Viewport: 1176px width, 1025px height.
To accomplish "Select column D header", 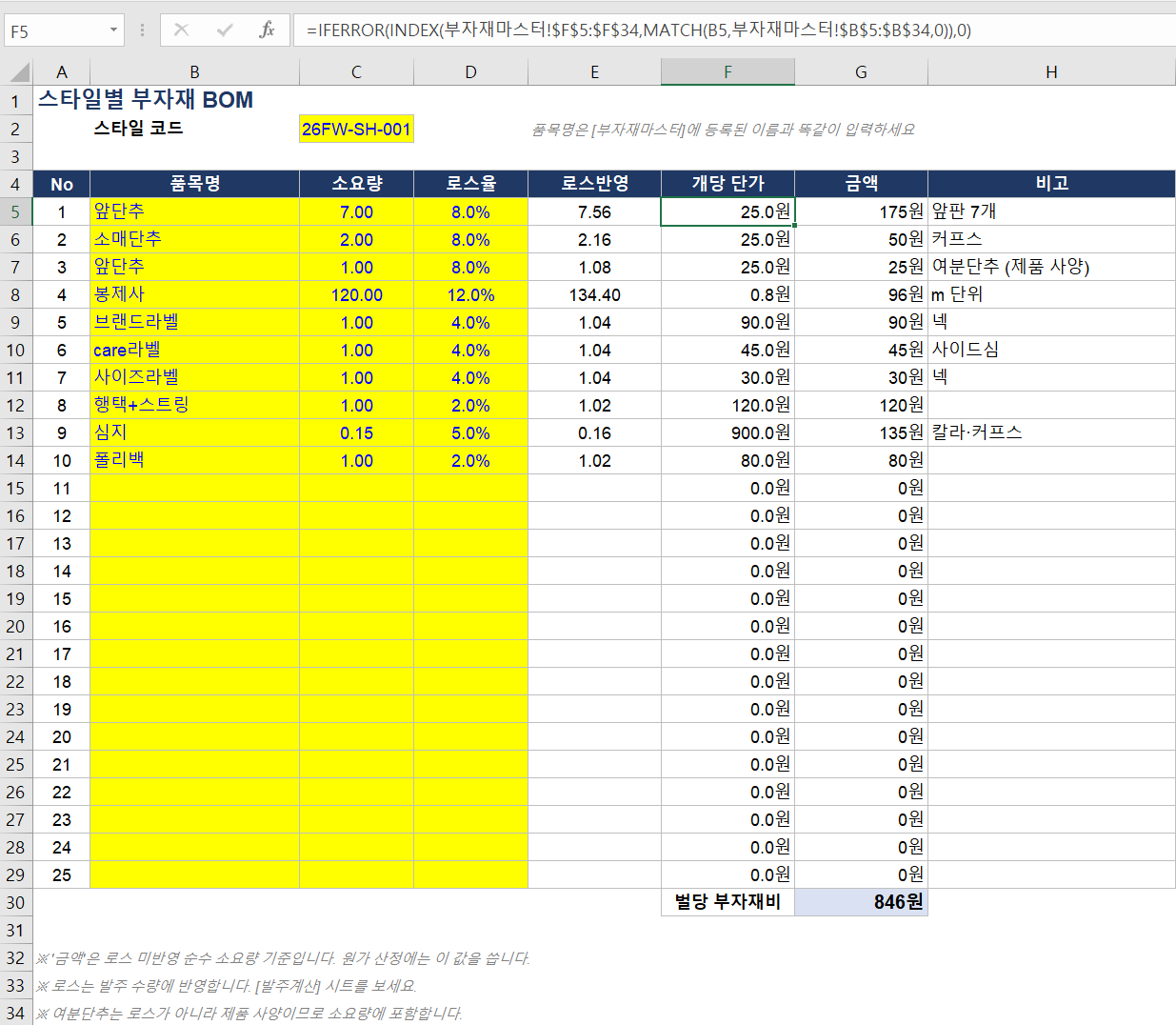I will (x=470, y=72).
